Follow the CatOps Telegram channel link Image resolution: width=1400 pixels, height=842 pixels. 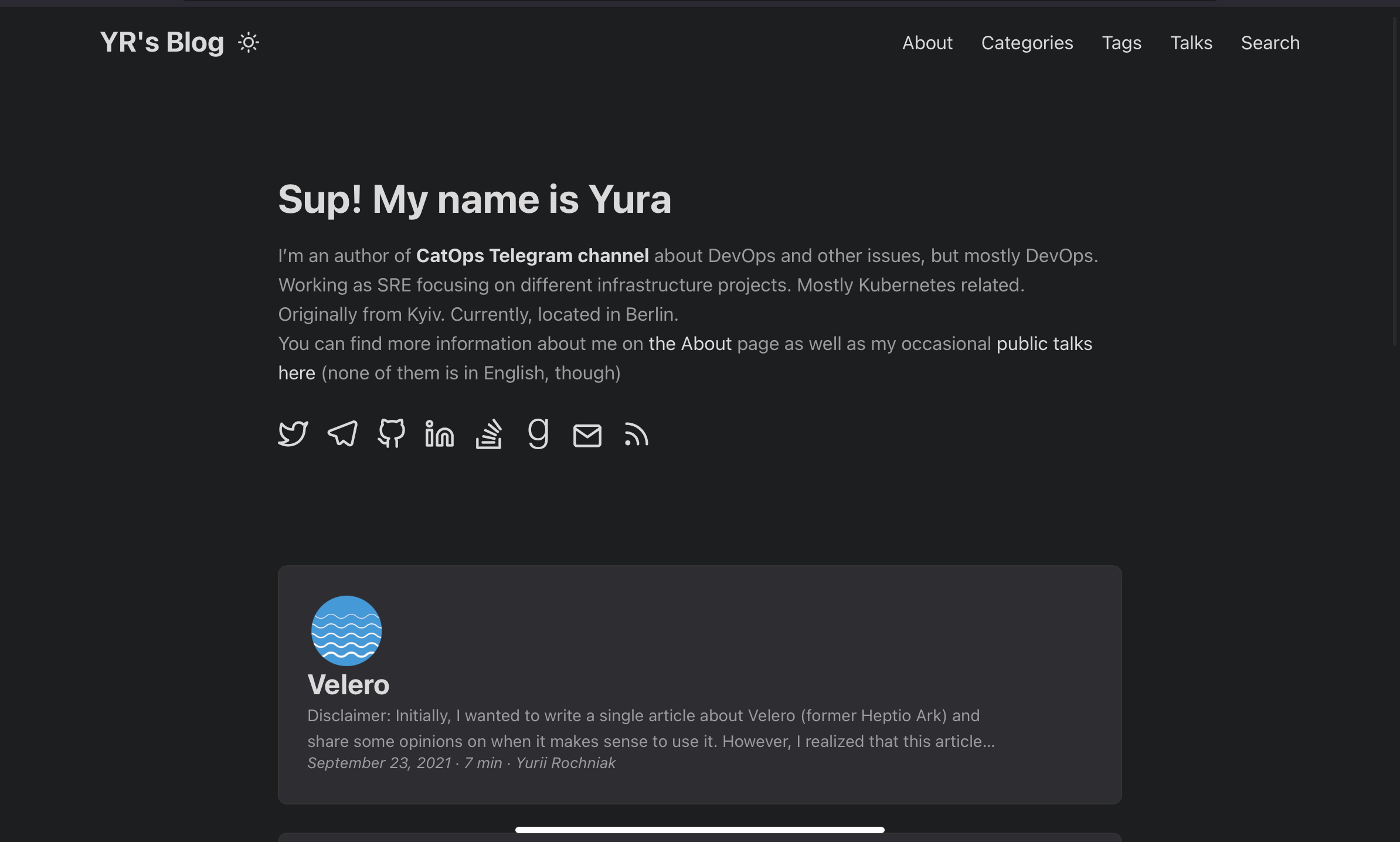pos(532,256)
